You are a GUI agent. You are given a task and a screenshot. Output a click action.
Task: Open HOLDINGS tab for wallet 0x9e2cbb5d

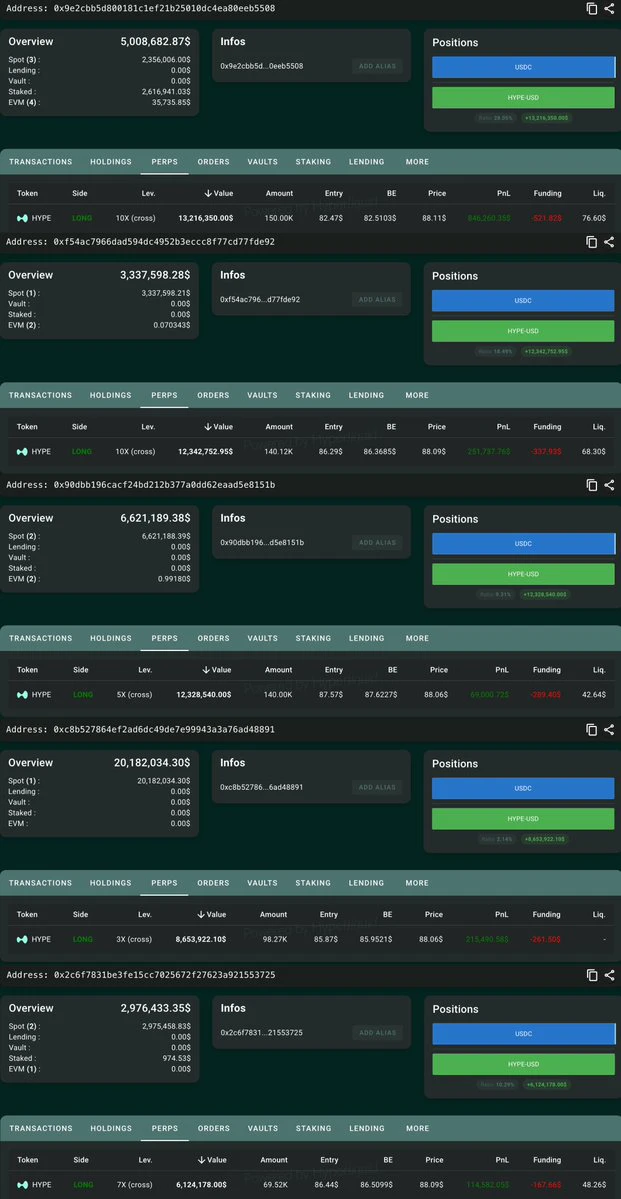111,162
